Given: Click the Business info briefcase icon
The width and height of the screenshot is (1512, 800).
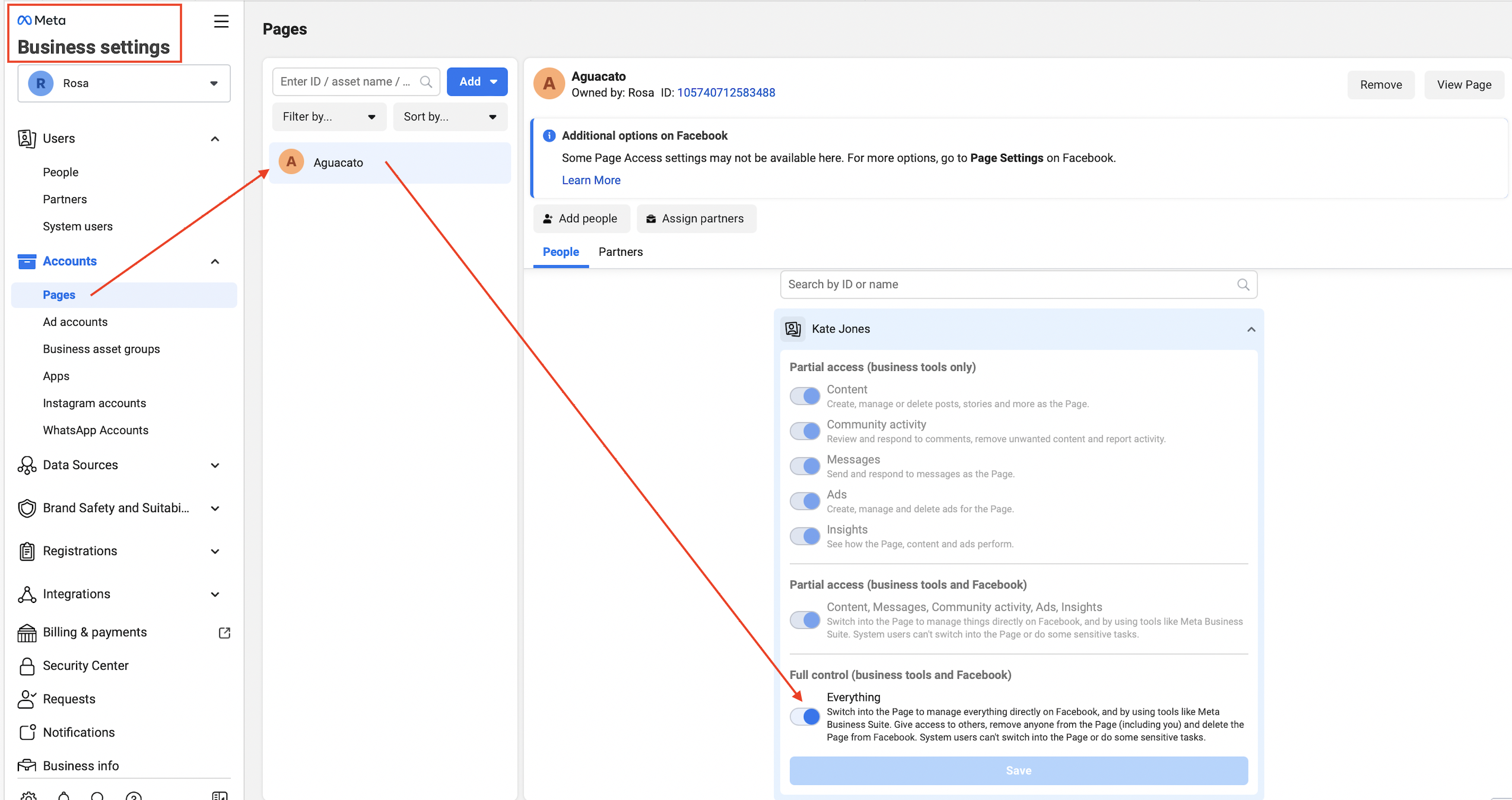Looking at the screenshot, I should (x=27, y=766).
